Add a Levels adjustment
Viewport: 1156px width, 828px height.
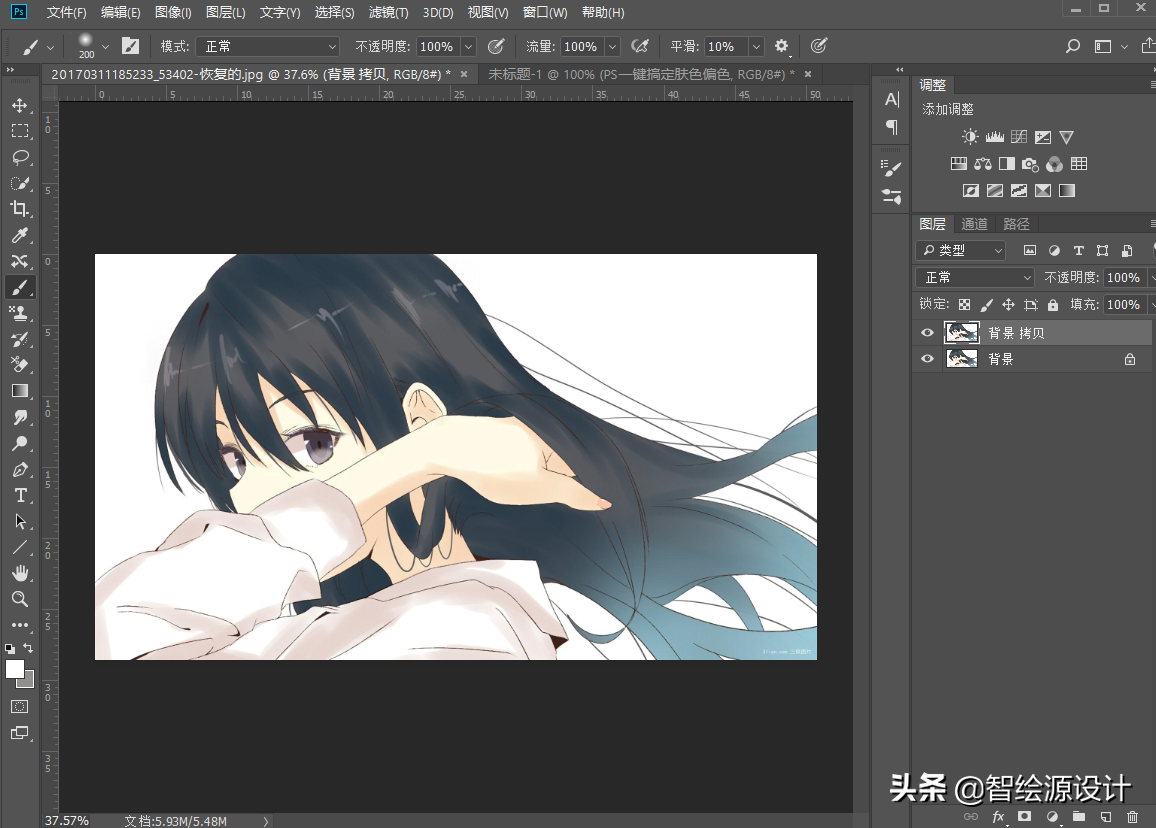(x=995, y=137)
